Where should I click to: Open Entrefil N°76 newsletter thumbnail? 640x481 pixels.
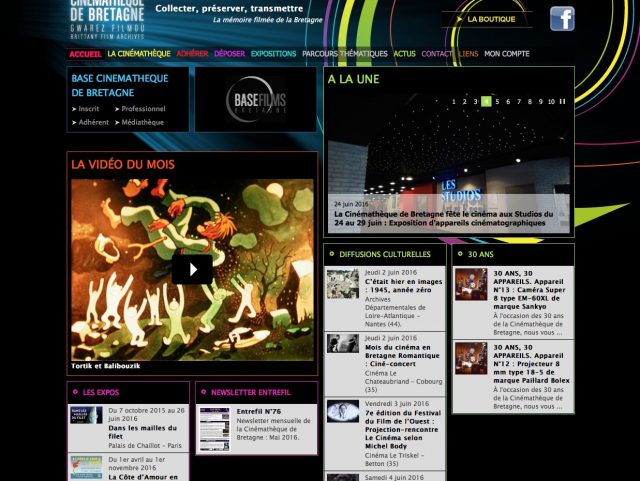pyautogui.click(x=215, y=429)
